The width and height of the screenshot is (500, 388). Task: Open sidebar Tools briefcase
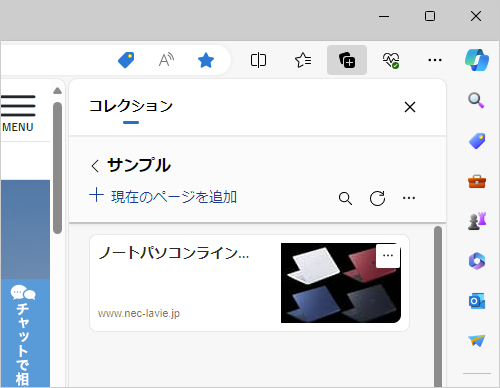(x=477, y=181)
